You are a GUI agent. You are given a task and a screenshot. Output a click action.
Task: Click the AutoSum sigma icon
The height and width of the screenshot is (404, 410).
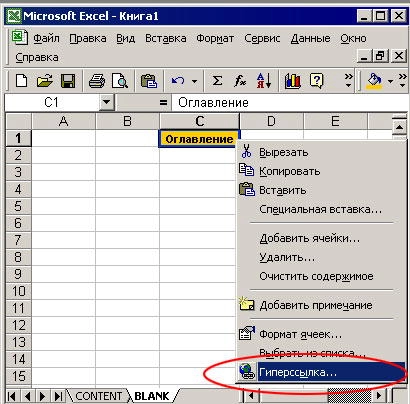[x=217, y=81]
